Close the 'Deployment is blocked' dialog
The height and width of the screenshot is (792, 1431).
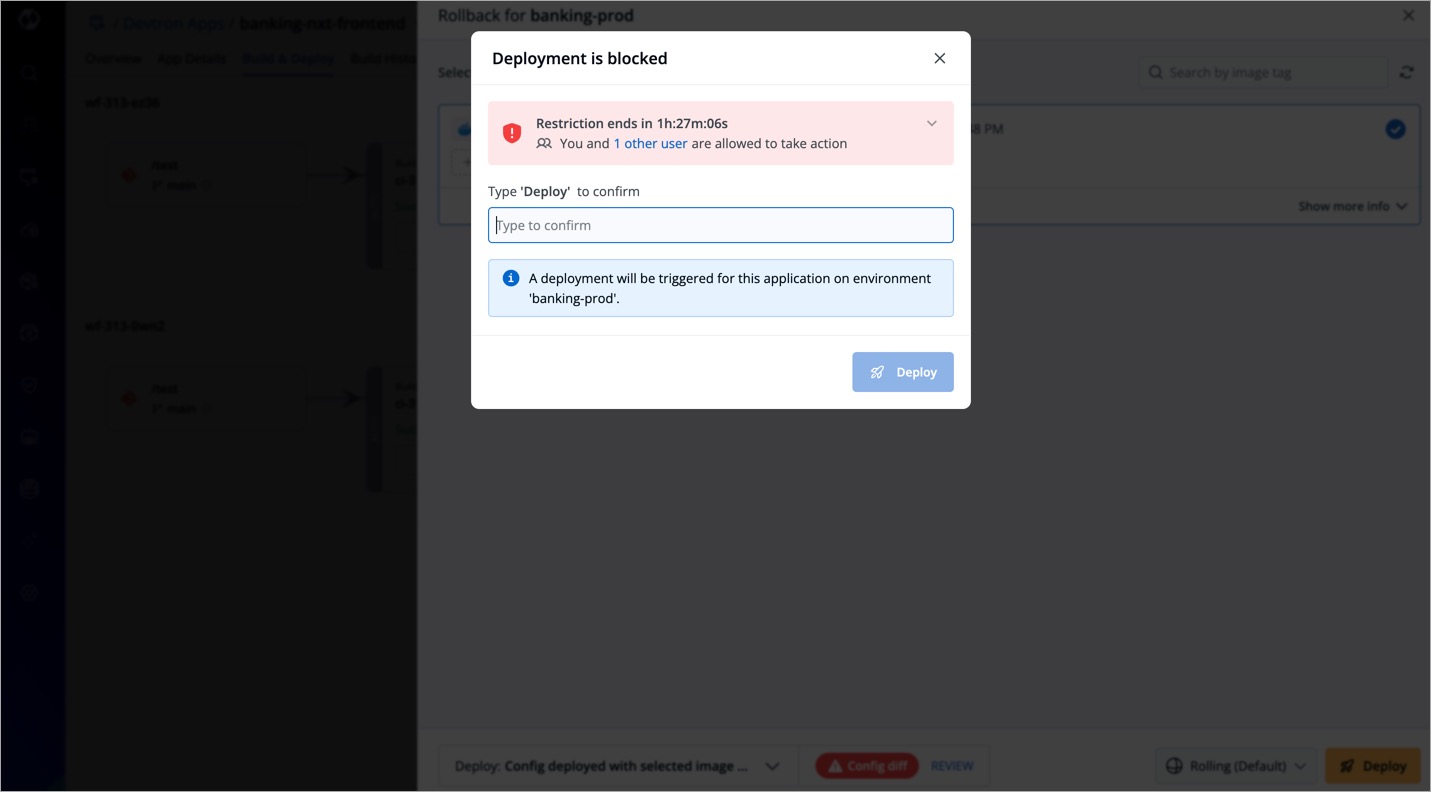pos(939,58)
